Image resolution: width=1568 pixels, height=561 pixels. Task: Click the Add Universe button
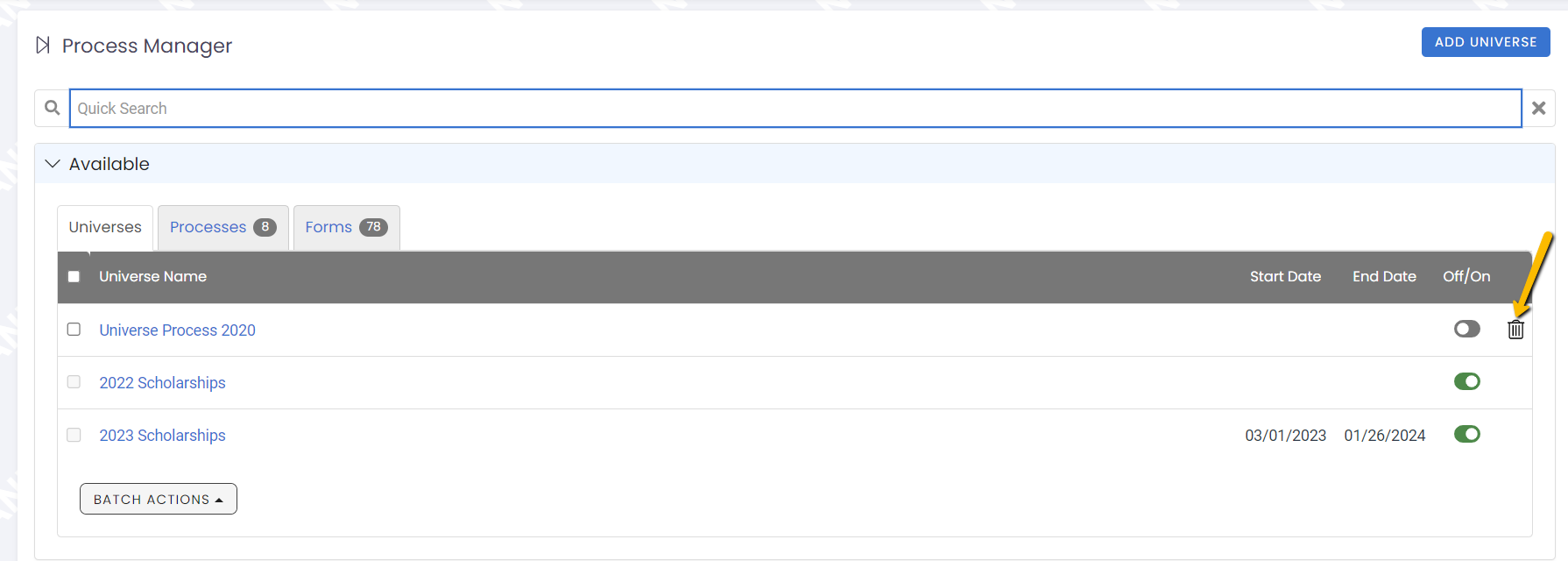click(x=1486, y=42)
